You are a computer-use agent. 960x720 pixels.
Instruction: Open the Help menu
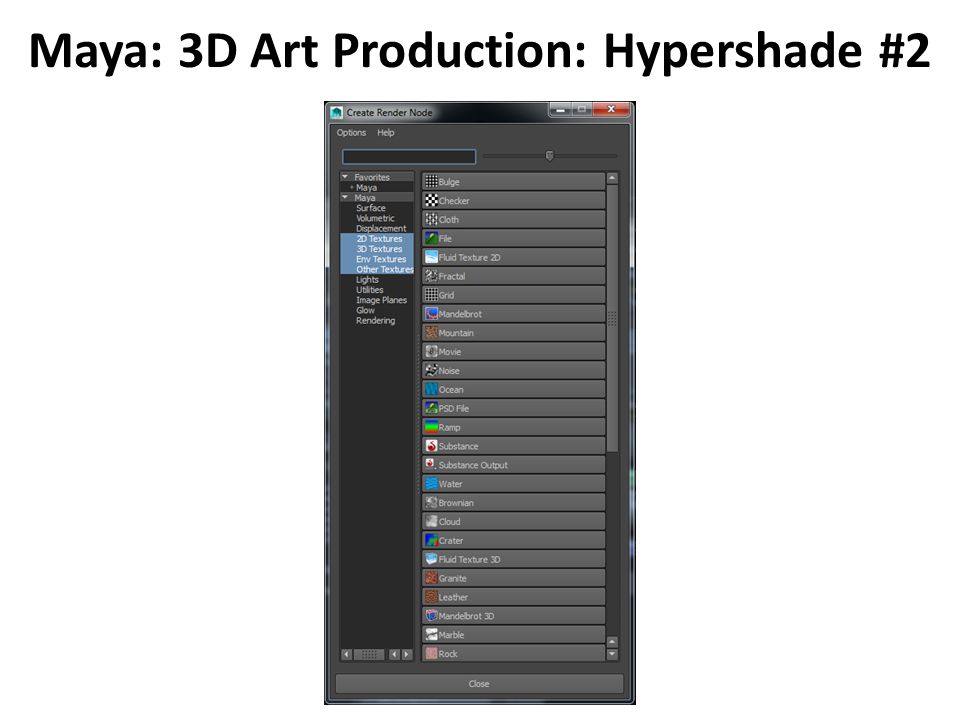tap(386, 133)
